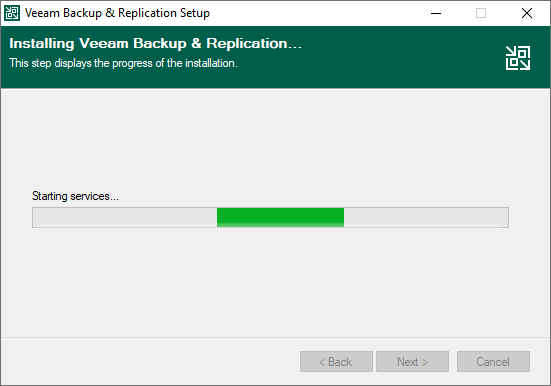The height and width of the screenshot is (386, 551).
Task: Click the "Installing Veeam Backup & Replication..." heading
Action: [x=155, y=43]
